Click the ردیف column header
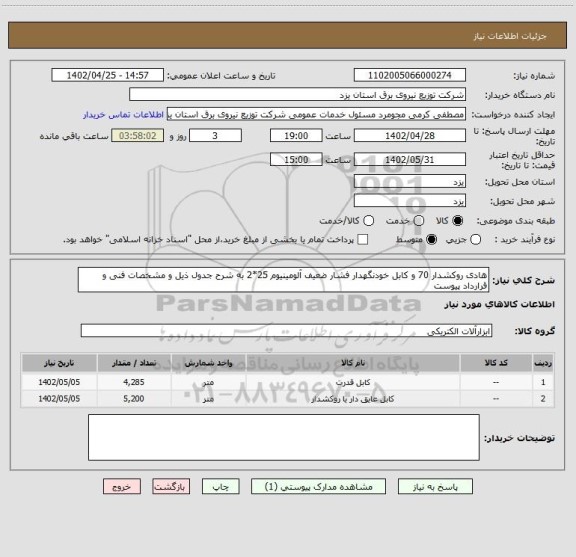This screenshot has height=557, width=576. (x=543, y=363)
